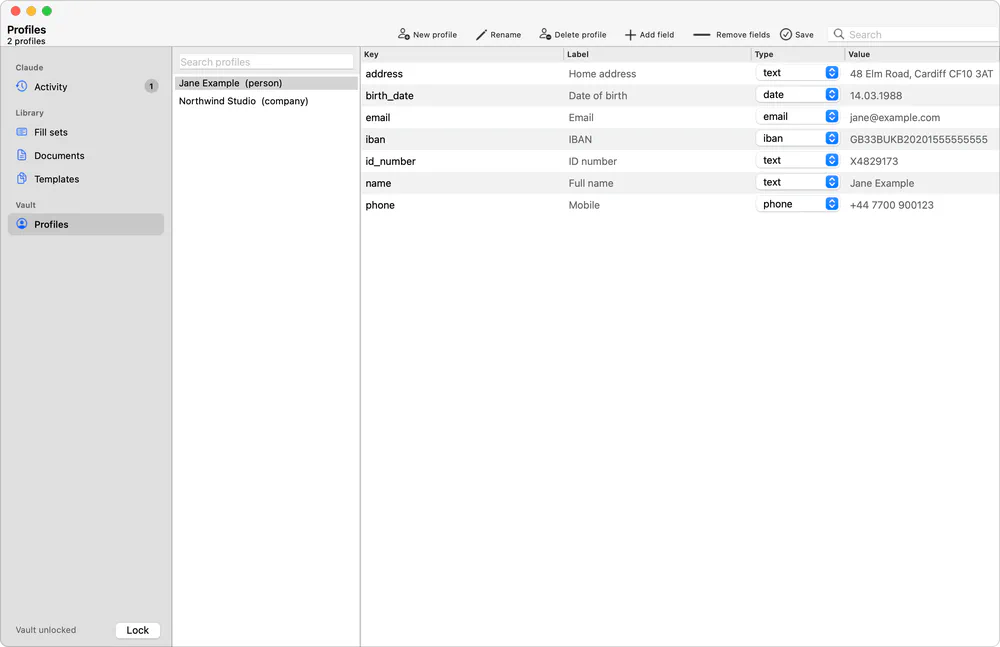Click the value +44 7700 900123

[x=892, y=205]
